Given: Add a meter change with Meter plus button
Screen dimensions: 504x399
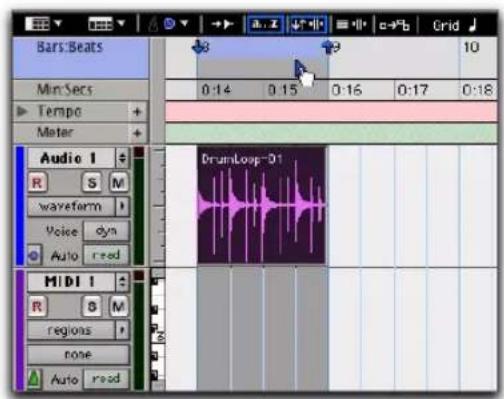Looking at the screenshot, I should click(x=137, y=133).
